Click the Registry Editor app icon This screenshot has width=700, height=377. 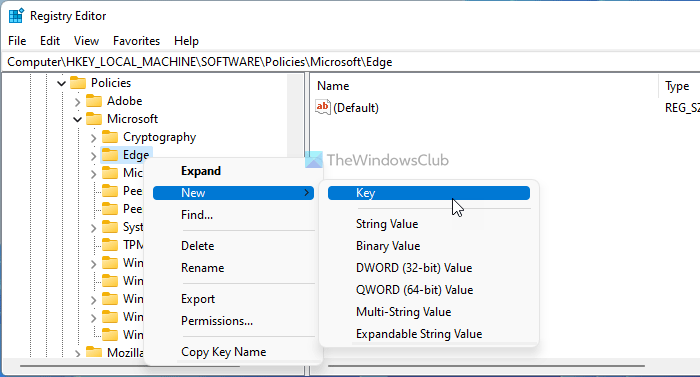point(16,16)
